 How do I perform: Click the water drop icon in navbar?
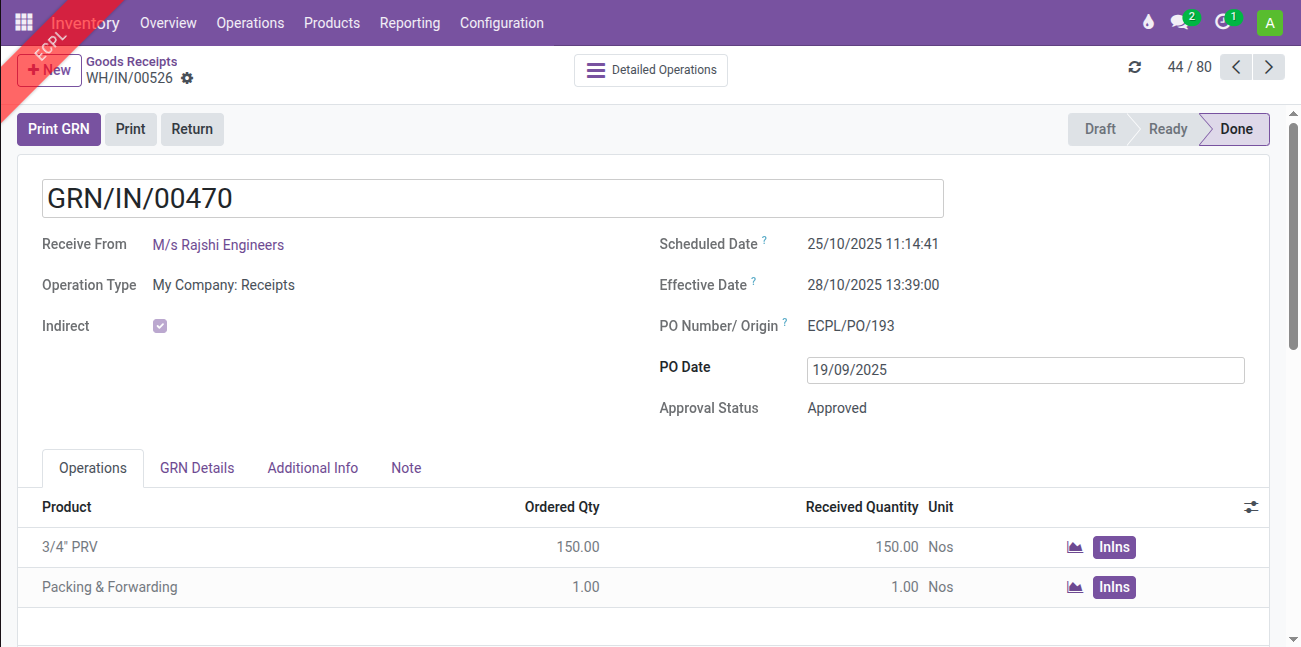[x=1147, y=23]
